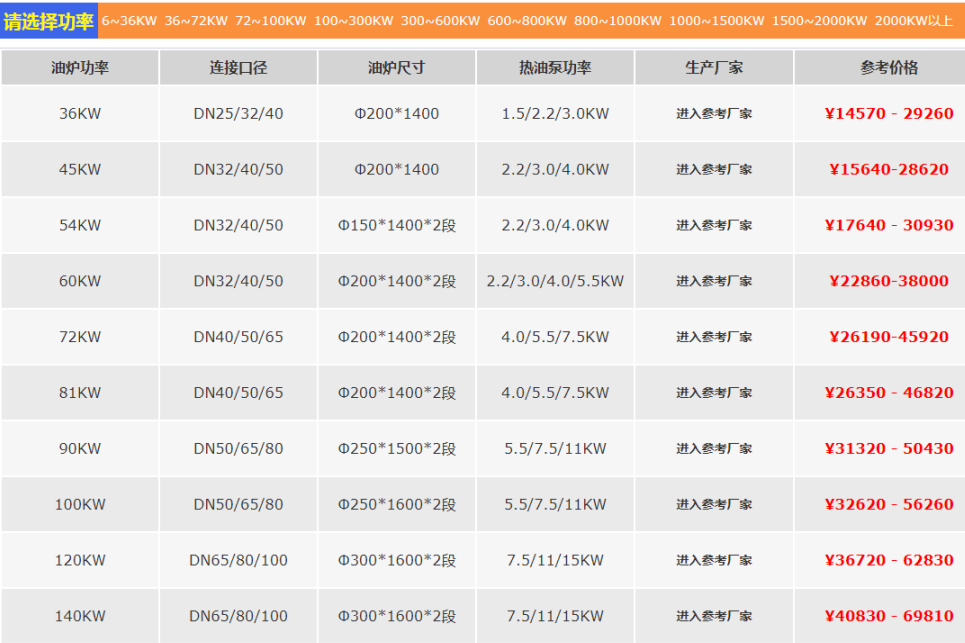This screenshot has height=643, width=965.
Task: Click 进入参考厂家 link in the 36KW row
Action: click(714, 114)
